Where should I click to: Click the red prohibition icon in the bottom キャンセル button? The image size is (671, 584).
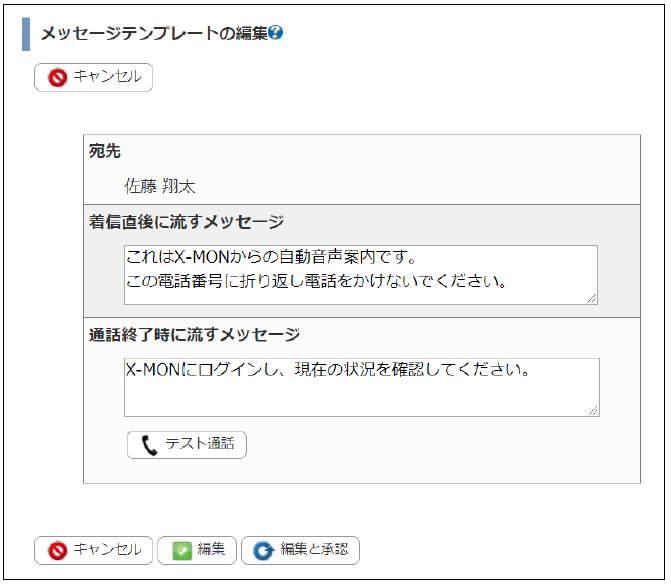tap(57, 550)
